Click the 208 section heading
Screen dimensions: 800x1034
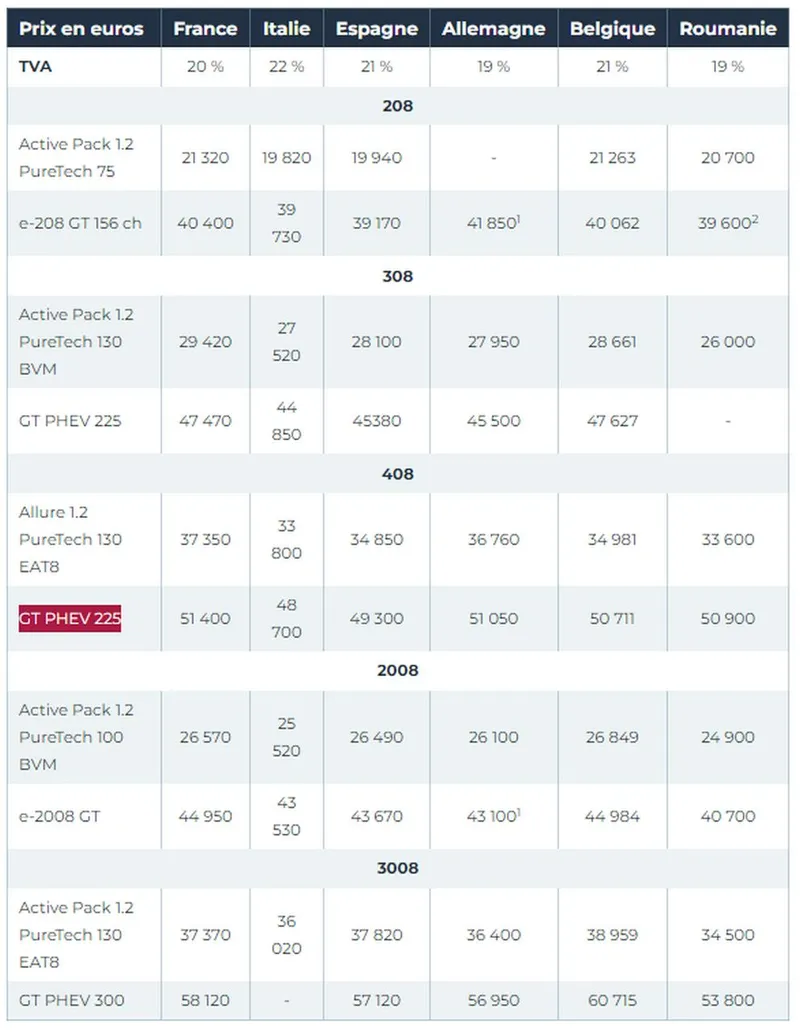pyautogui.click(x=398, y=106)
